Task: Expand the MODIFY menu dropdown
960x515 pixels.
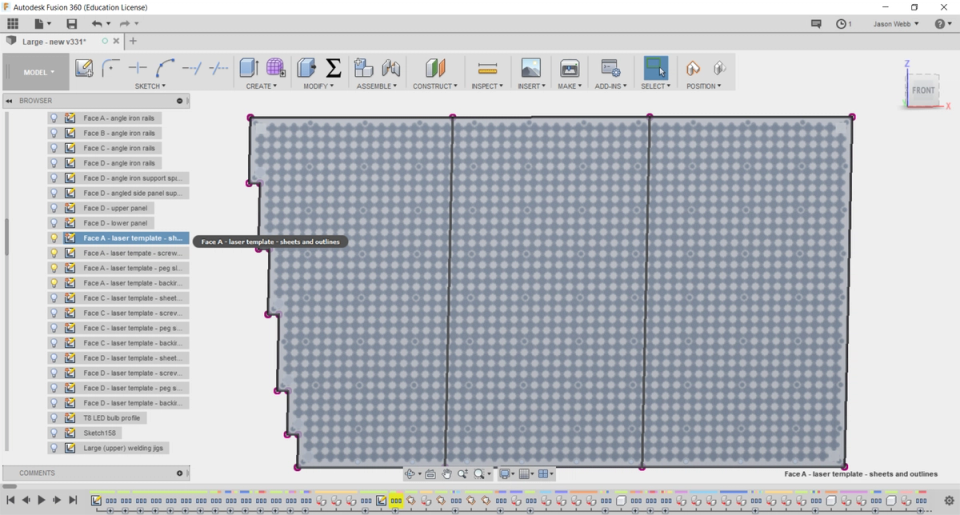Action: pyautogui.click(x=319, y=86)
